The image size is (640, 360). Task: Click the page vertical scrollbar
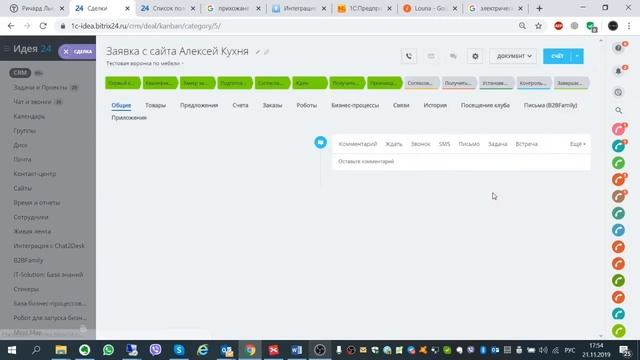click(601, 188)
